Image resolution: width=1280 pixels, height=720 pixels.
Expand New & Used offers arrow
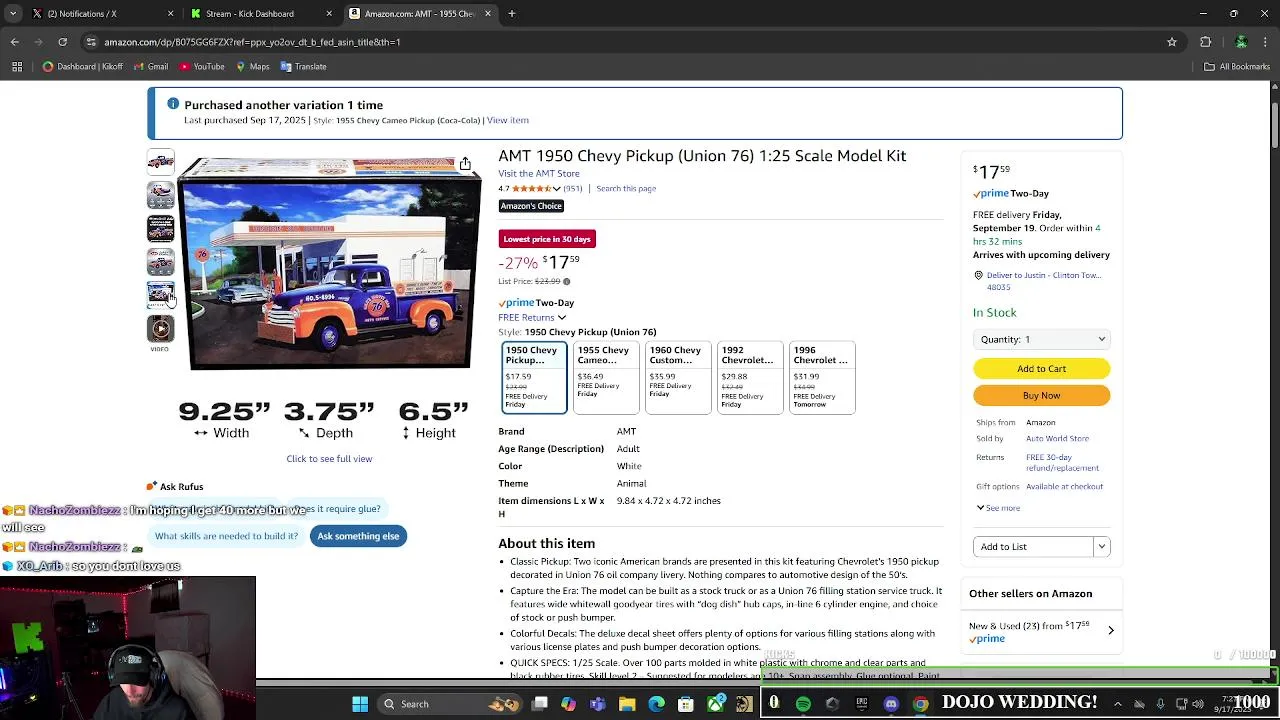[x=1111, y=631]
